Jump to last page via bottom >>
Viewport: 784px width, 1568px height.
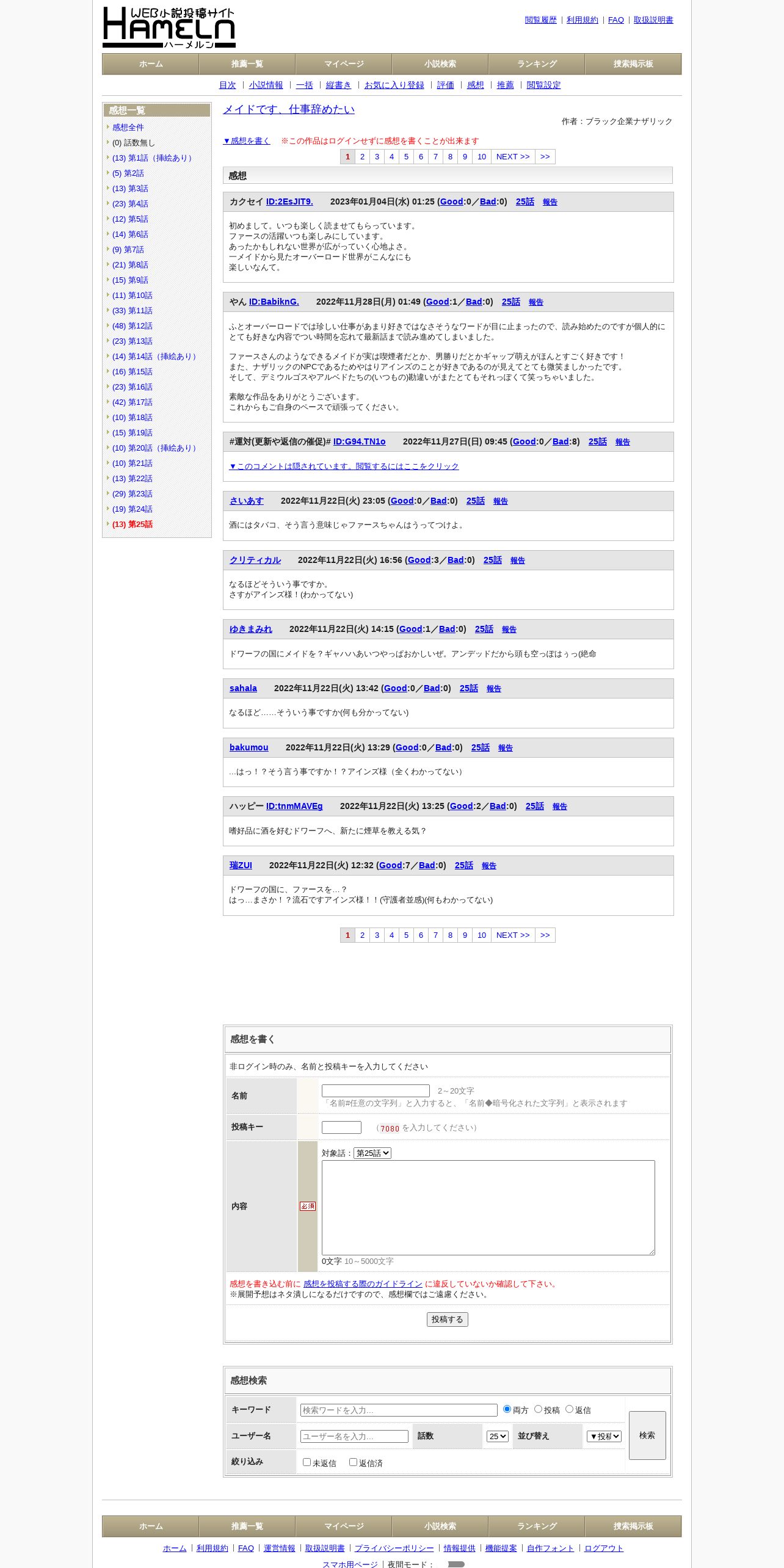pos(545,935)
